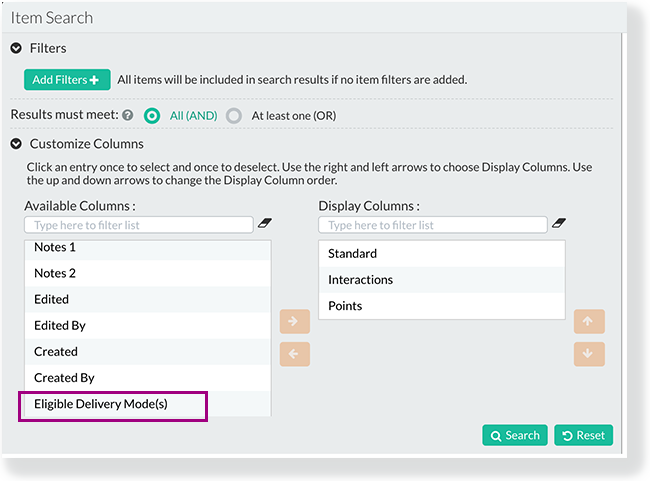Click the Add Filters button

click(67, 80)
